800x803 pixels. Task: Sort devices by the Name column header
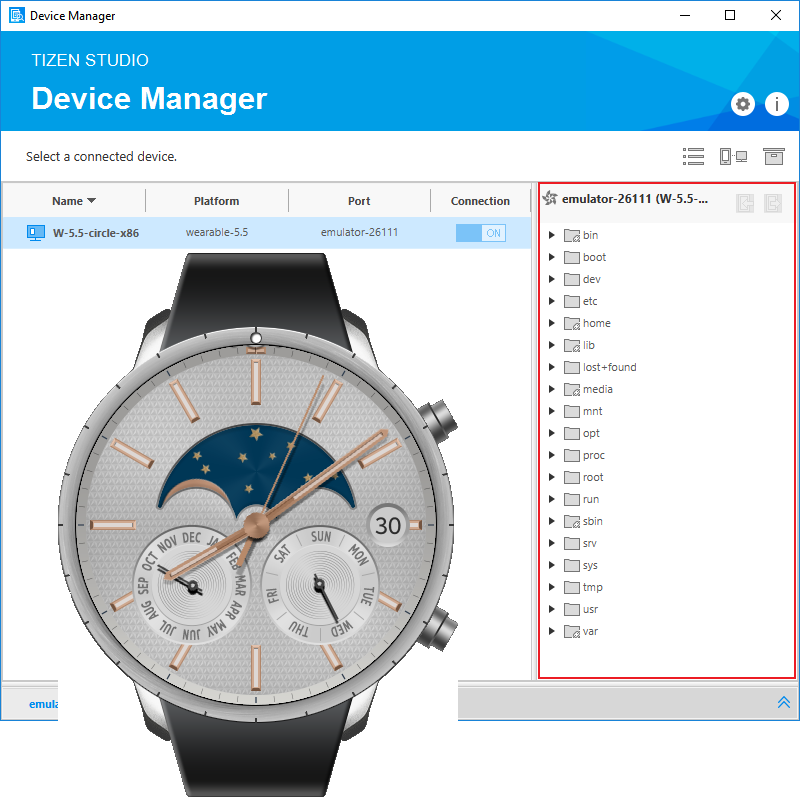coord(74,201)
